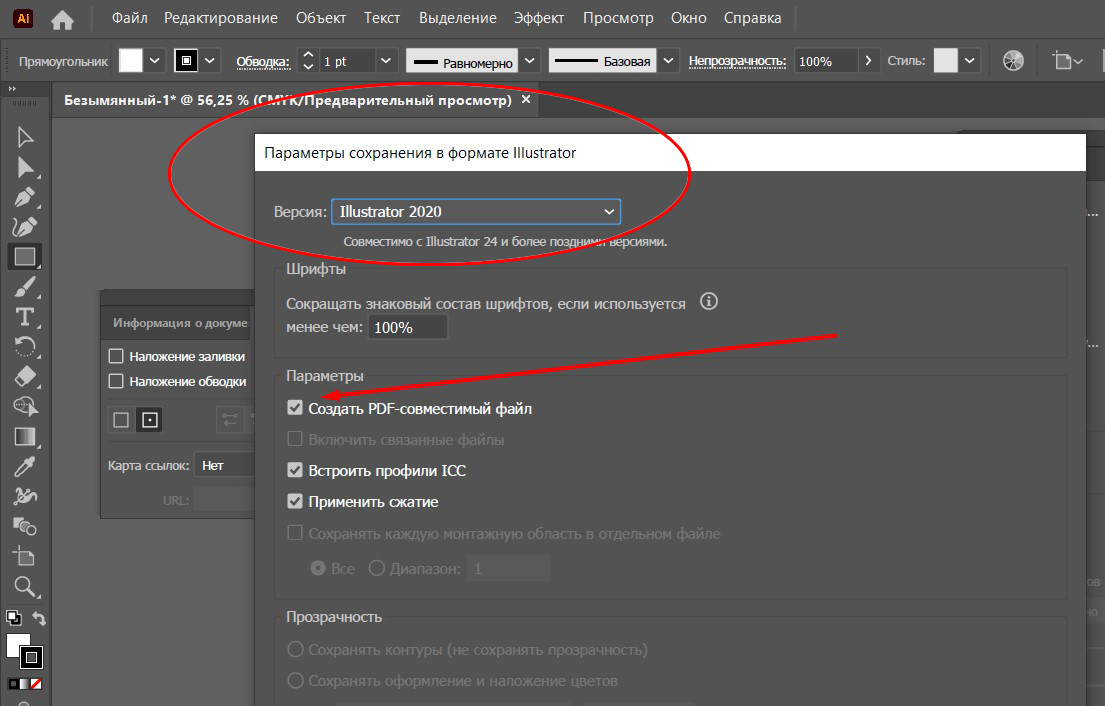Select the Gradient tool

coord(25,437)
